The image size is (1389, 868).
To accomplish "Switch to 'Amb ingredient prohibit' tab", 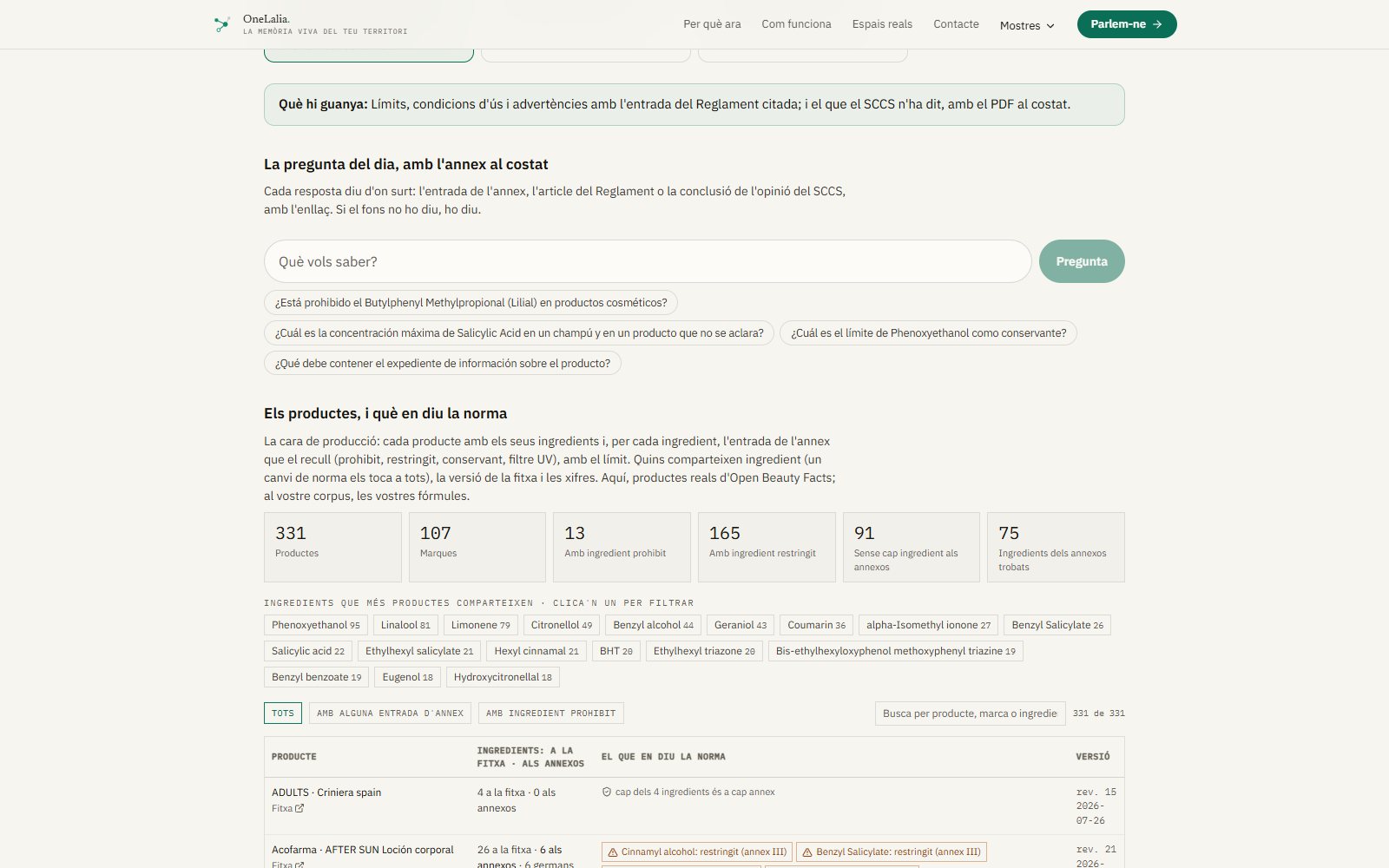I will coord(551,713).
